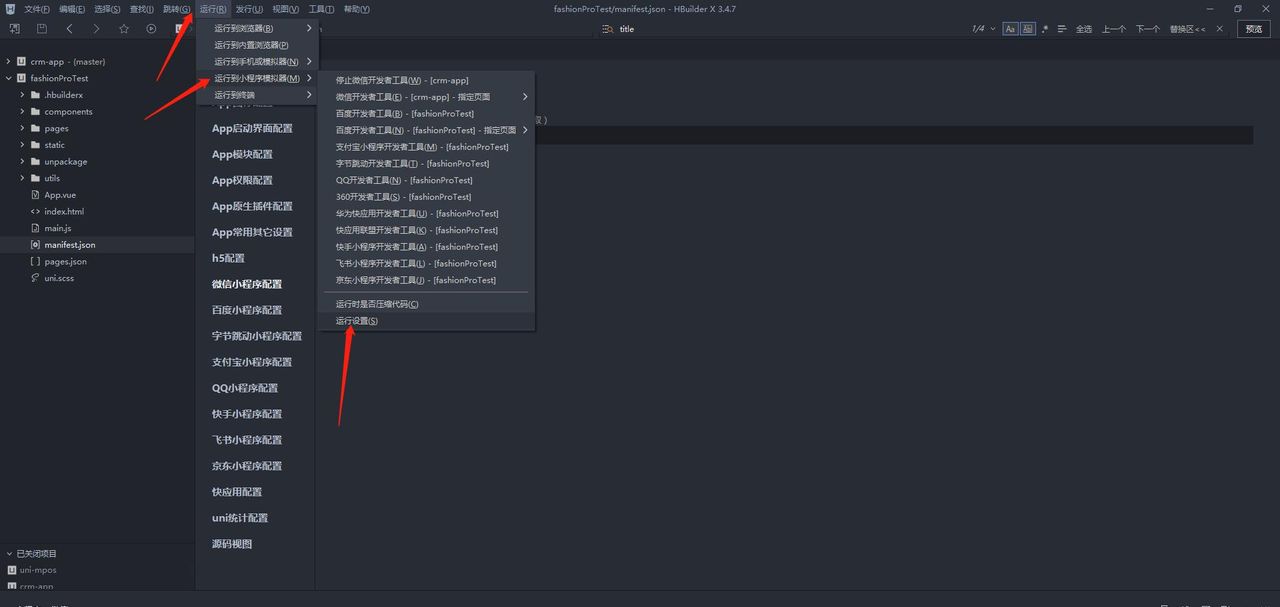
Task: Expand the 运行到终端 submenu
Action: (x=257, y=95)
